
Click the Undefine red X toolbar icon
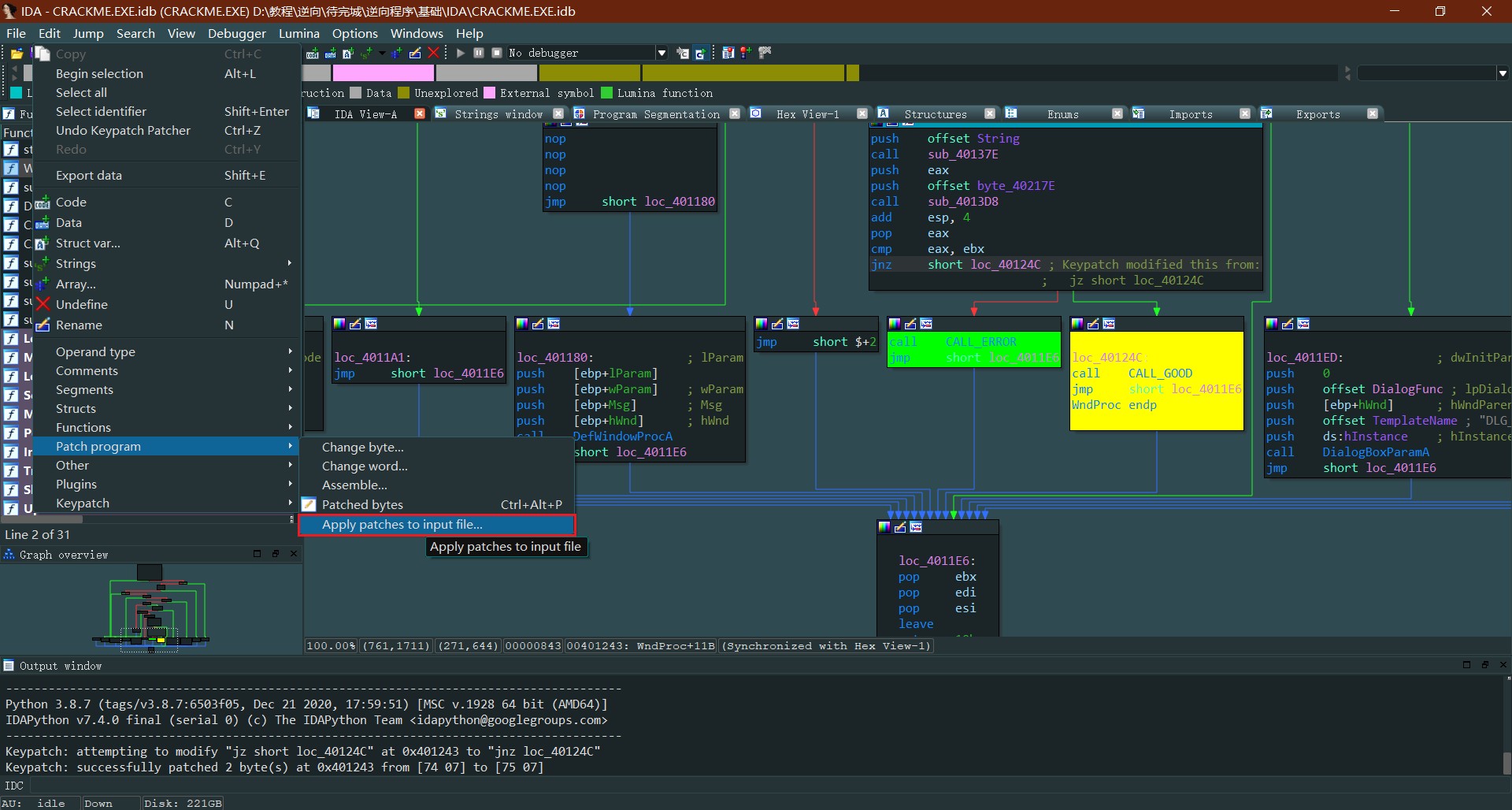click(433, 53)
